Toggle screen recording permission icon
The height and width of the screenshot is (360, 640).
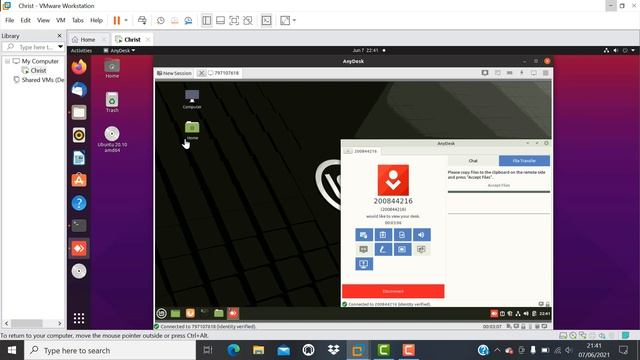coord(402,249)
